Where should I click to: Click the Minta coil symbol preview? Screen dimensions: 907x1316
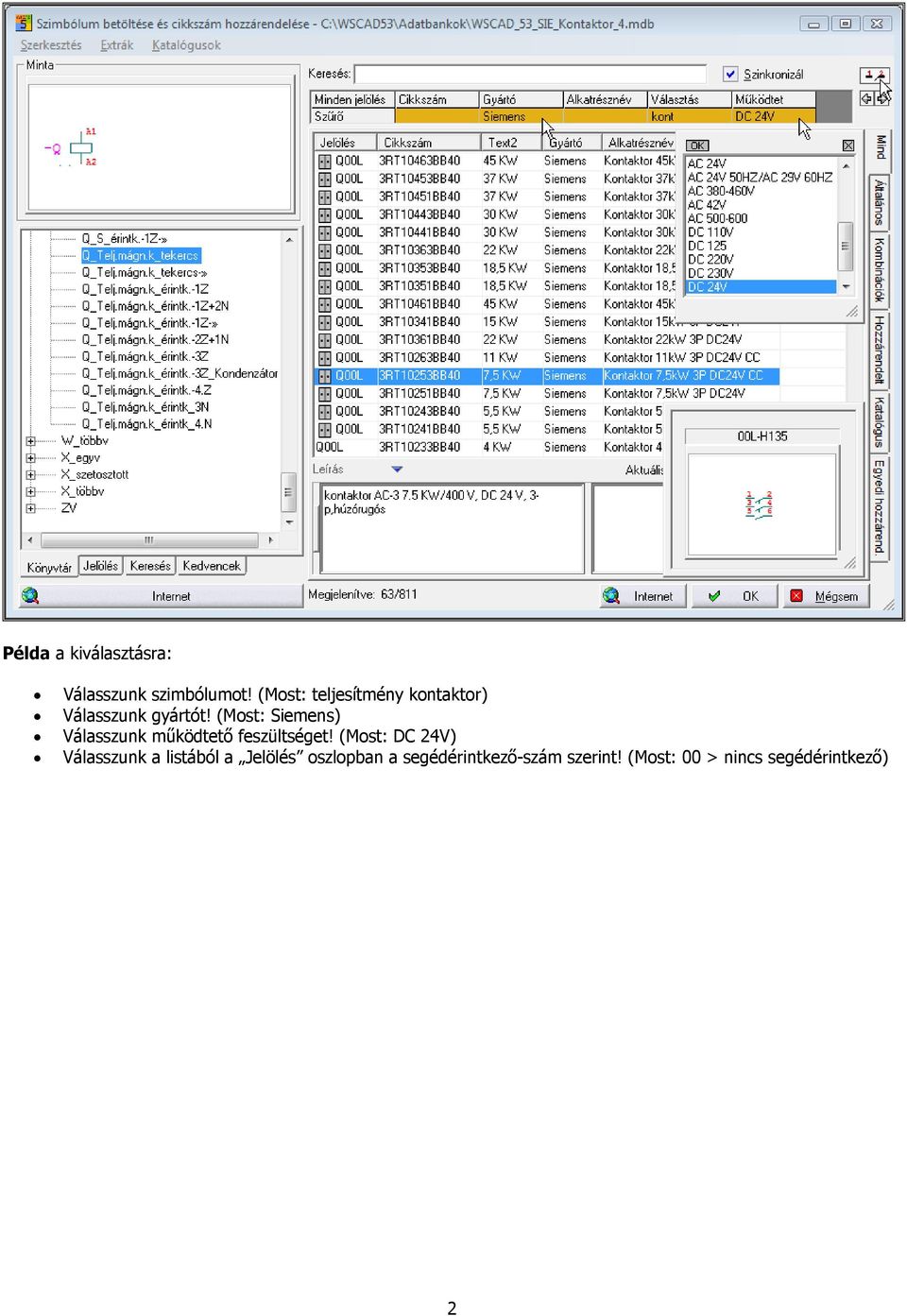[x=160, y=147]
